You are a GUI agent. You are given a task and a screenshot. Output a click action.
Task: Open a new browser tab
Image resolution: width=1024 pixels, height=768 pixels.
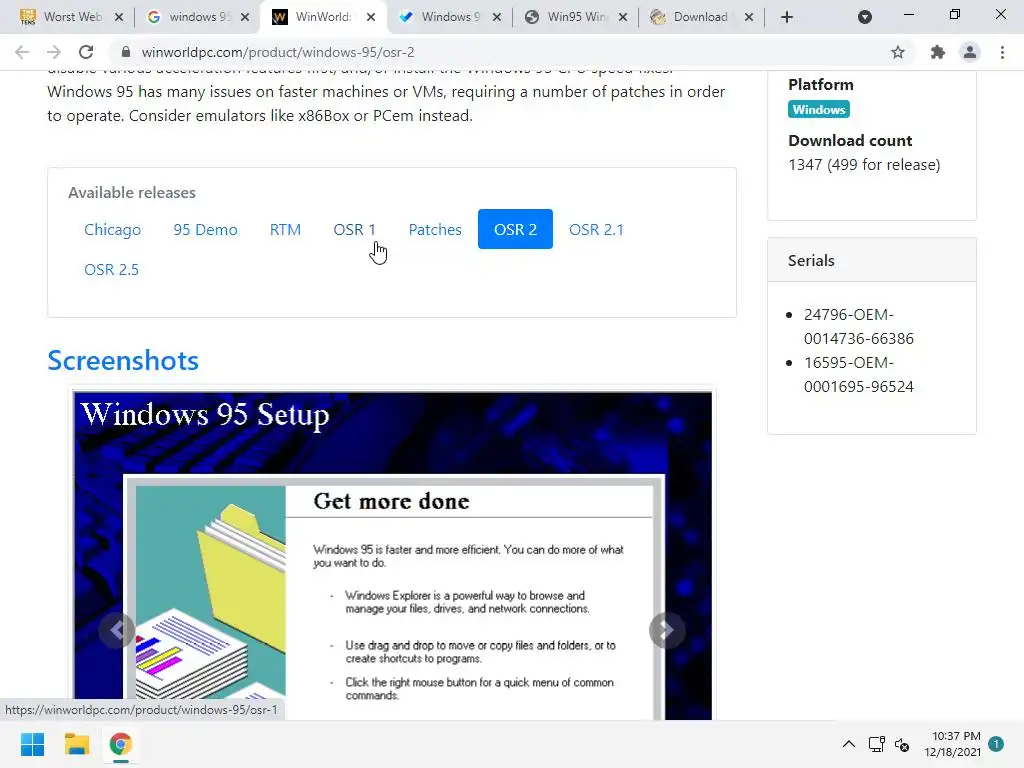(787, 17)
